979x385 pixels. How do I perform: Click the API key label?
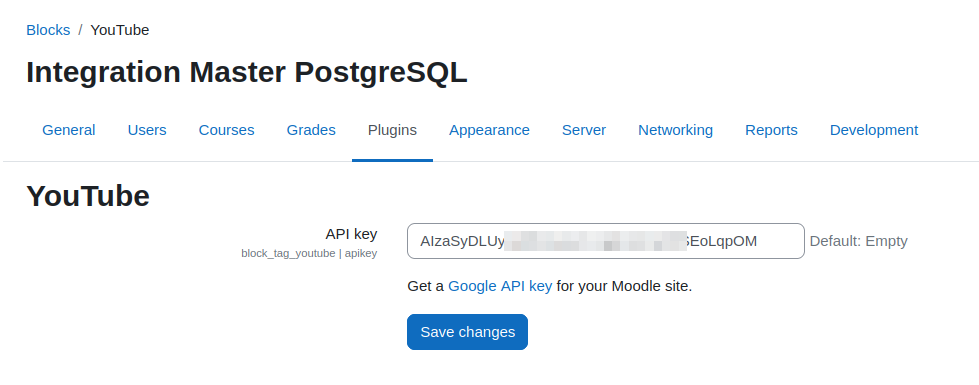click(352, 234)
